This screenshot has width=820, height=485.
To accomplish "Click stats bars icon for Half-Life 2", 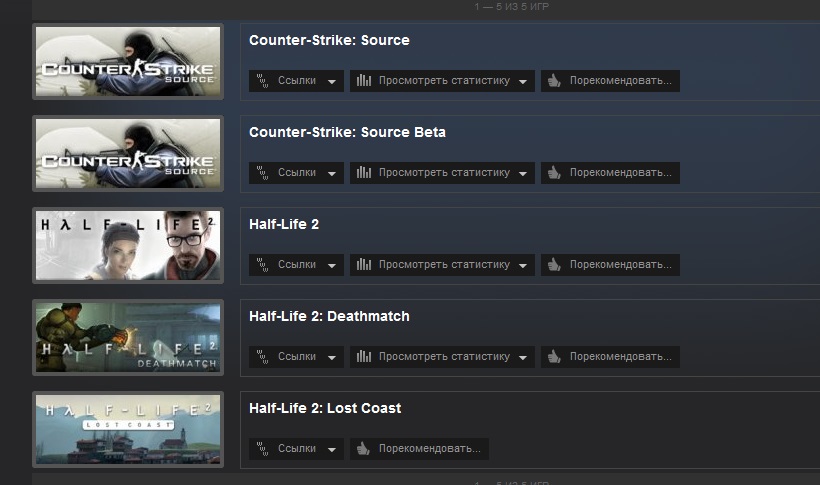I will tap(364, 265).
